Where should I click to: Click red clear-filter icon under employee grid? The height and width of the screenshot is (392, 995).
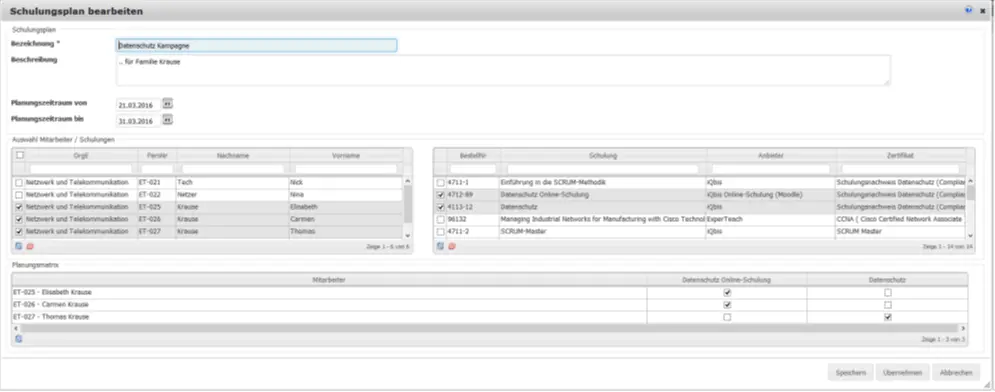[x=29, y=245]
